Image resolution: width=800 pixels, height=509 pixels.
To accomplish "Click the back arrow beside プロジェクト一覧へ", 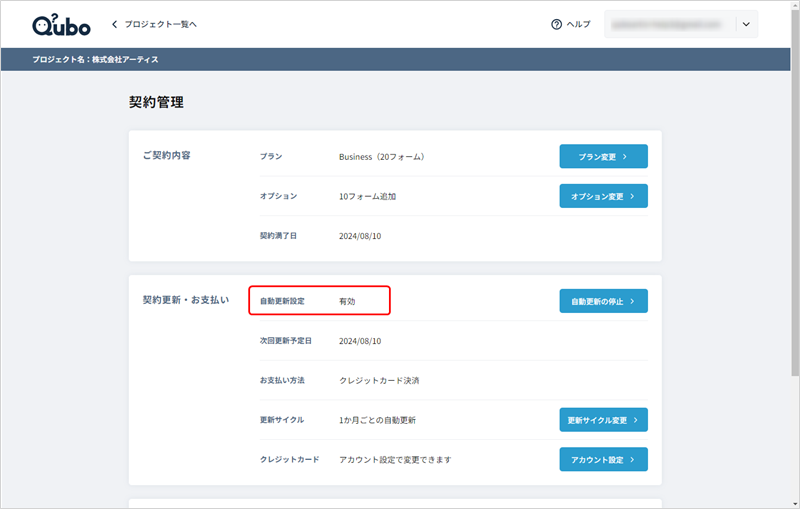I will (115, 24).
